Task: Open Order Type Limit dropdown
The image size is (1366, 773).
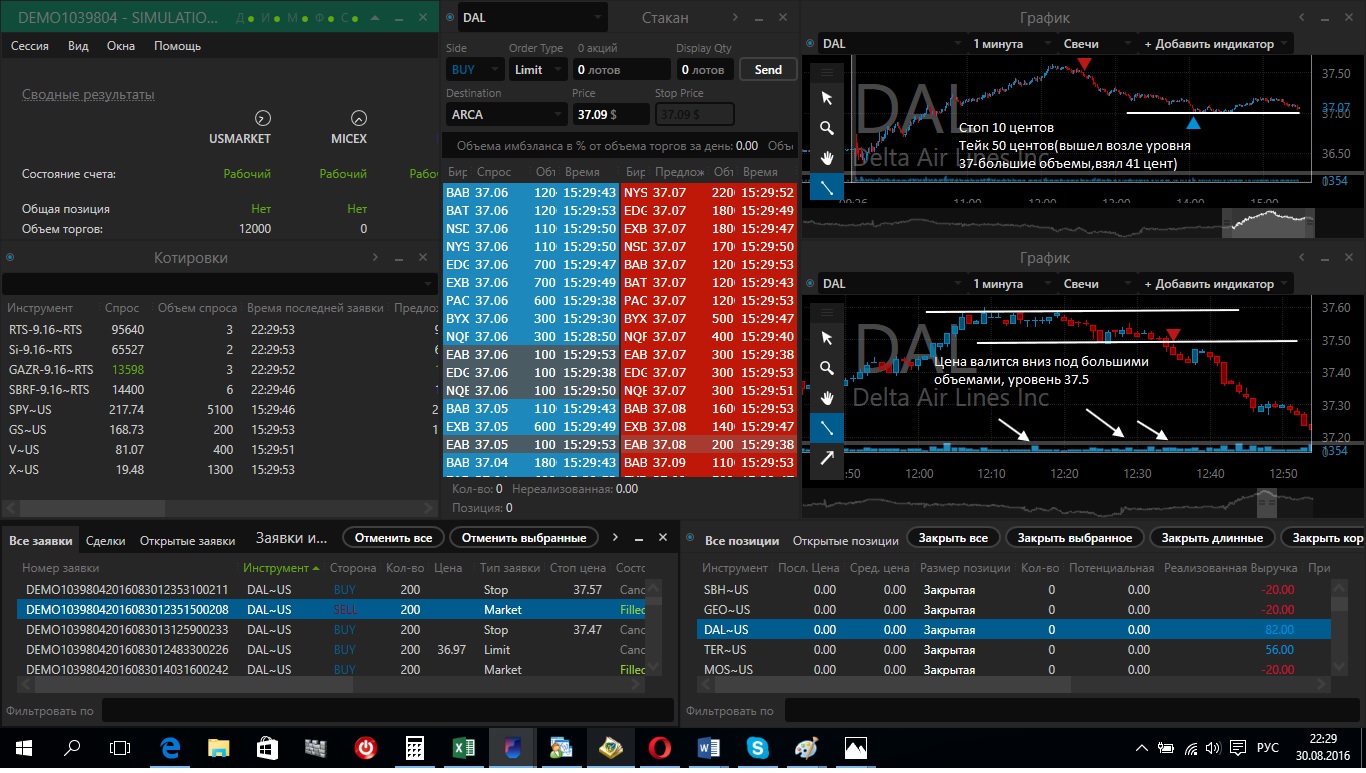Action: click(537, 70)
